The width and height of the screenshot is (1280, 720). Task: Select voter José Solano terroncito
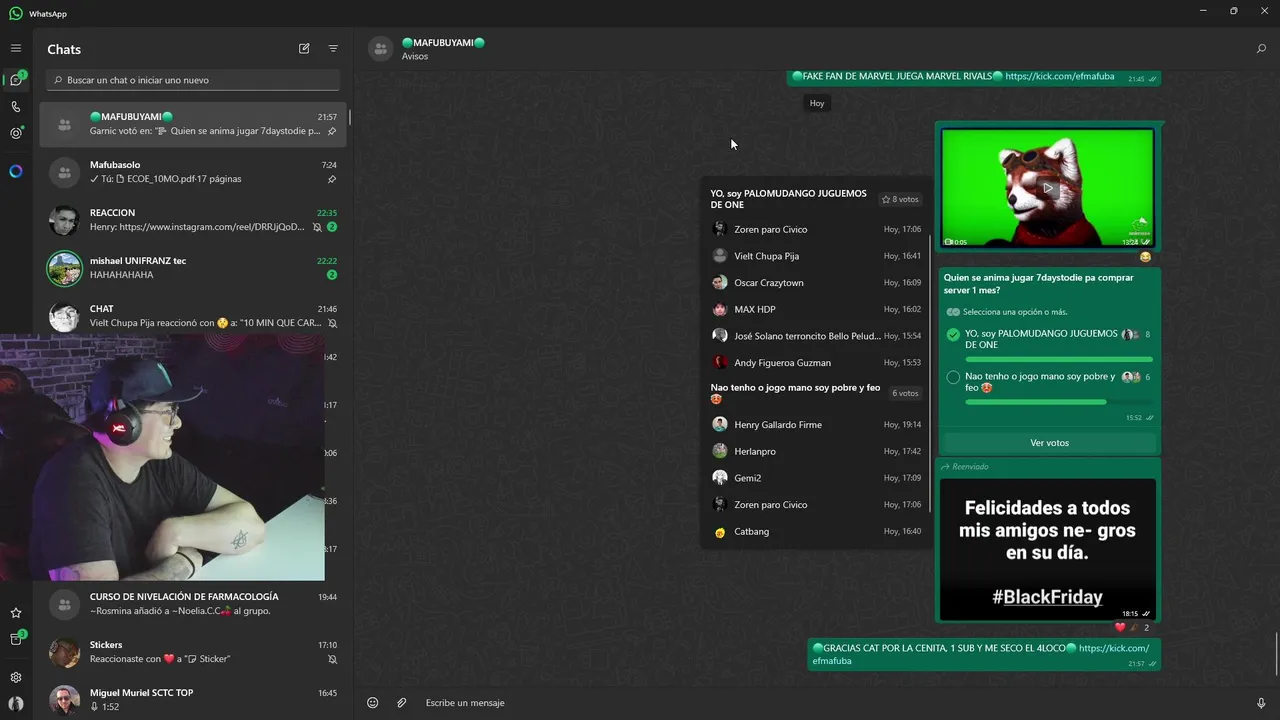pos(816,336)
